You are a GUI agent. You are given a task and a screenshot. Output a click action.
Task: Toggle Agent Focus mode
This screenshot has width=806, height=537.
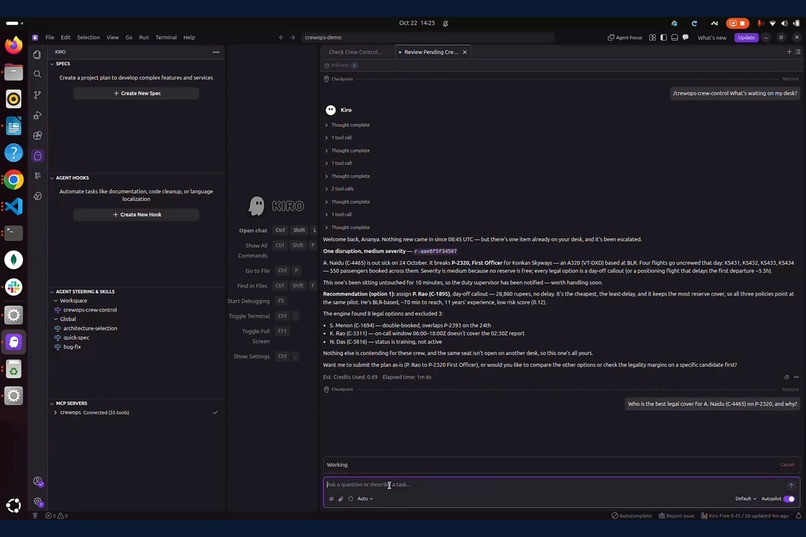[x=625, y=38]
